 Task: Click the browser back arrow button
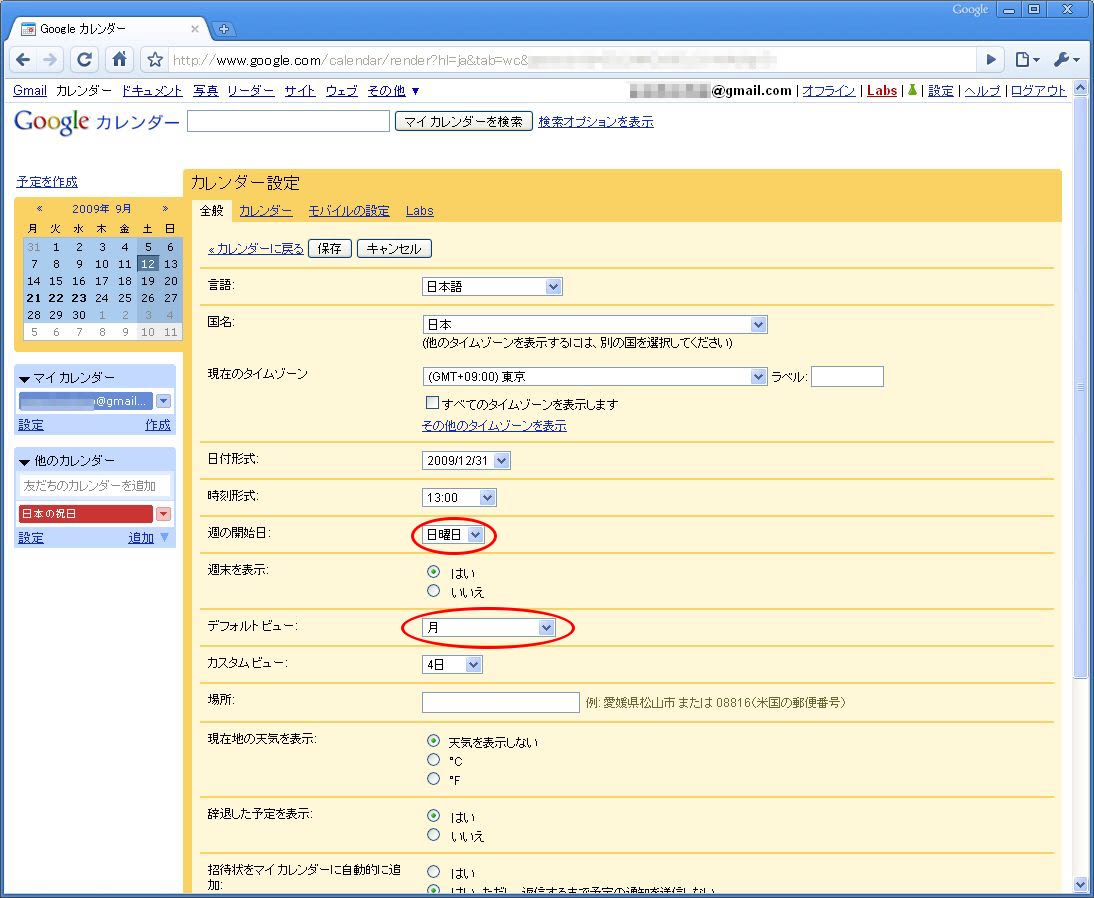point(23,60)
